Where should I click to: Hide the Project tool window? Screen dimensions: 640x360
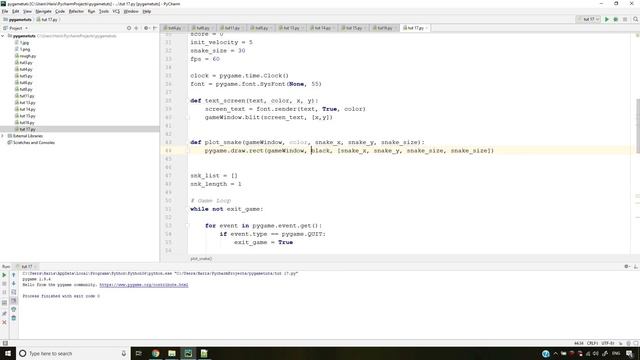tap(155, 28)
